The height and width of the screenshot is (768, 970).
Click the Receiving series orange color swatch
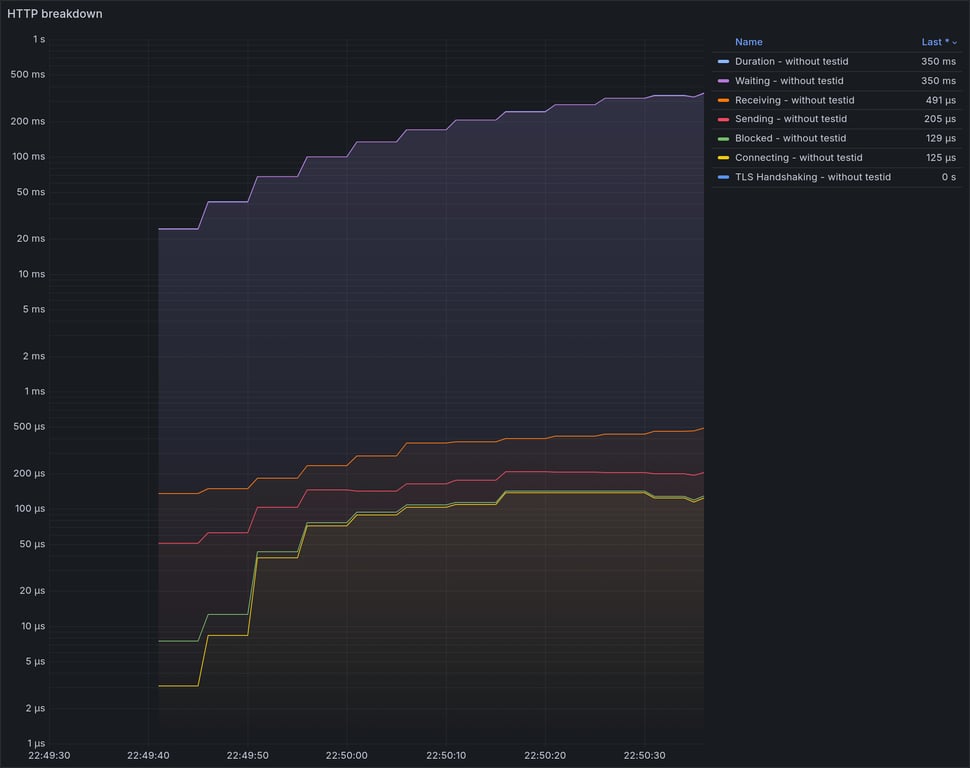(x=723, y=100)
